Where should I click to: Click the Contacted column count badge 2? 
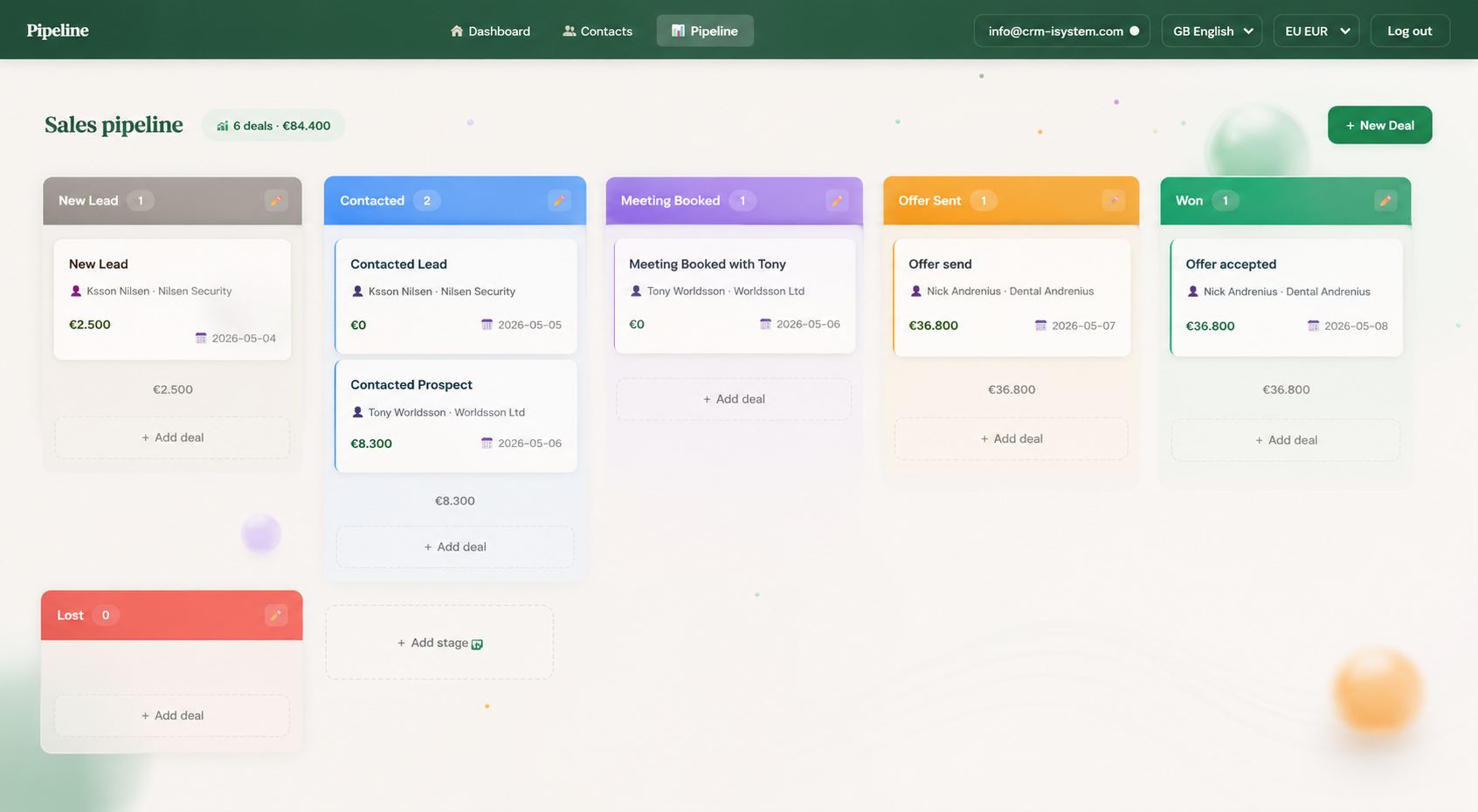tap(427, 201)
